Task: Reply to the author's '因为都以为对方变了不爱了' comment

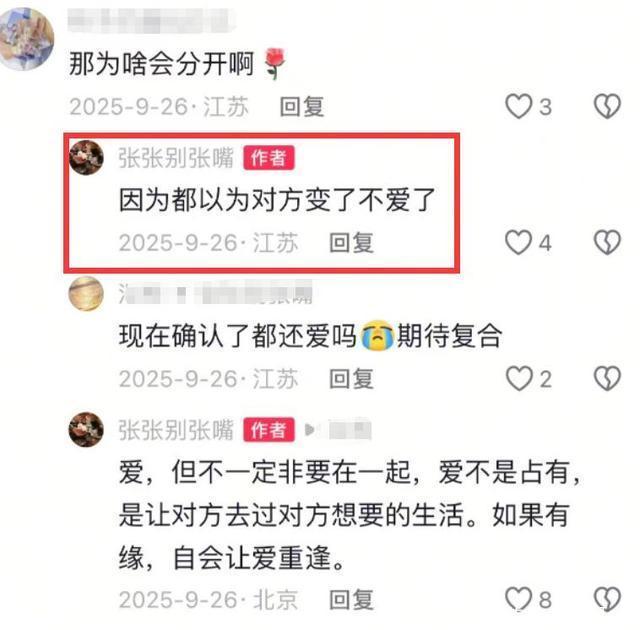Action: 351,243
